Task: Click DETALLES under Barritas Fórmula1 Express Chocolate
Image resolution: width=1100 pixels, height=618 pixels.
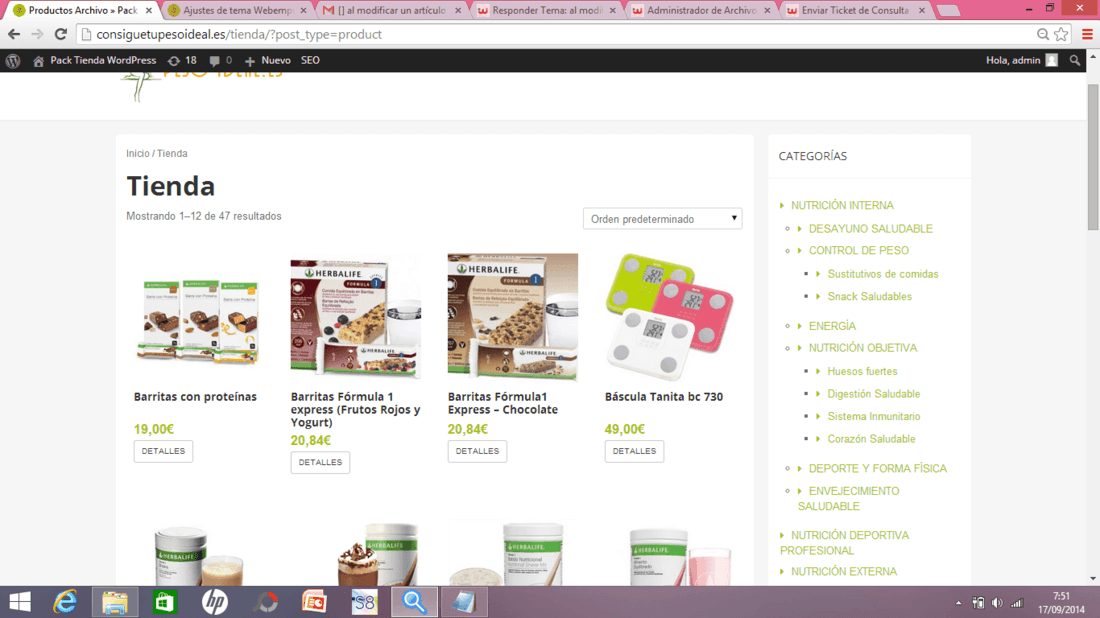Action: [x=477, y=451]
